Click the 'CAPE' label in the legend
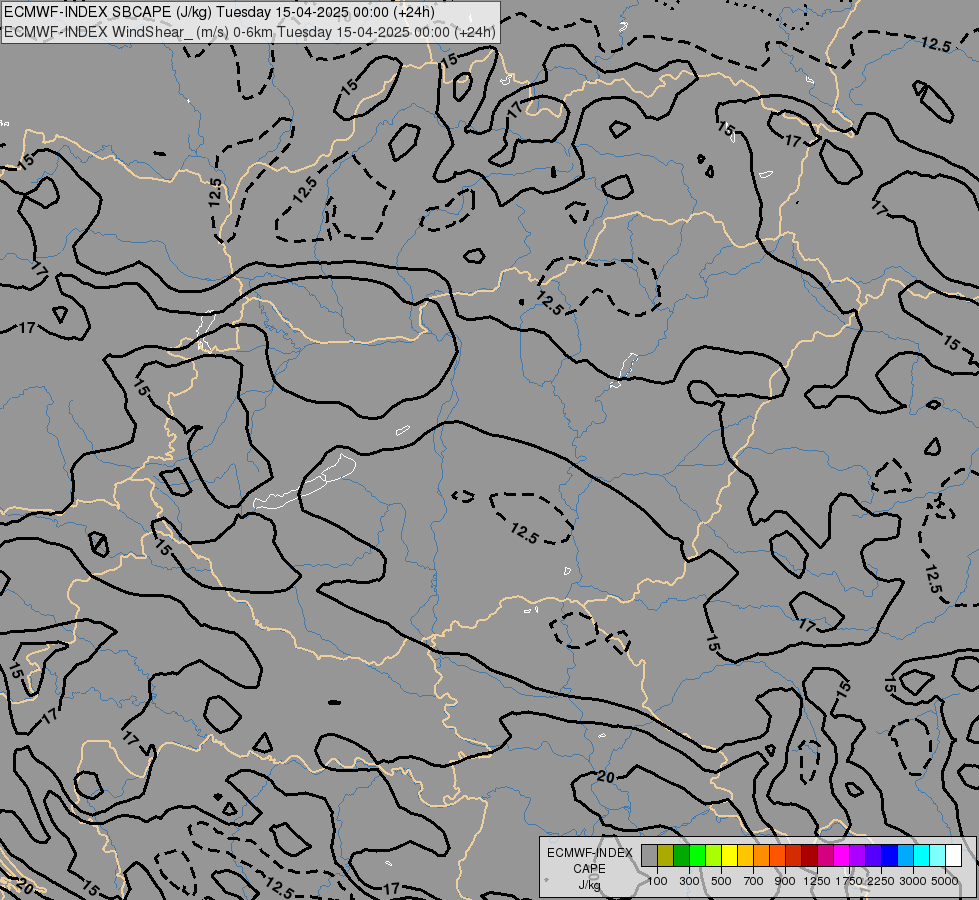This screenshot has width=979, height=900. pyautogui.click(x=589, y=869)
